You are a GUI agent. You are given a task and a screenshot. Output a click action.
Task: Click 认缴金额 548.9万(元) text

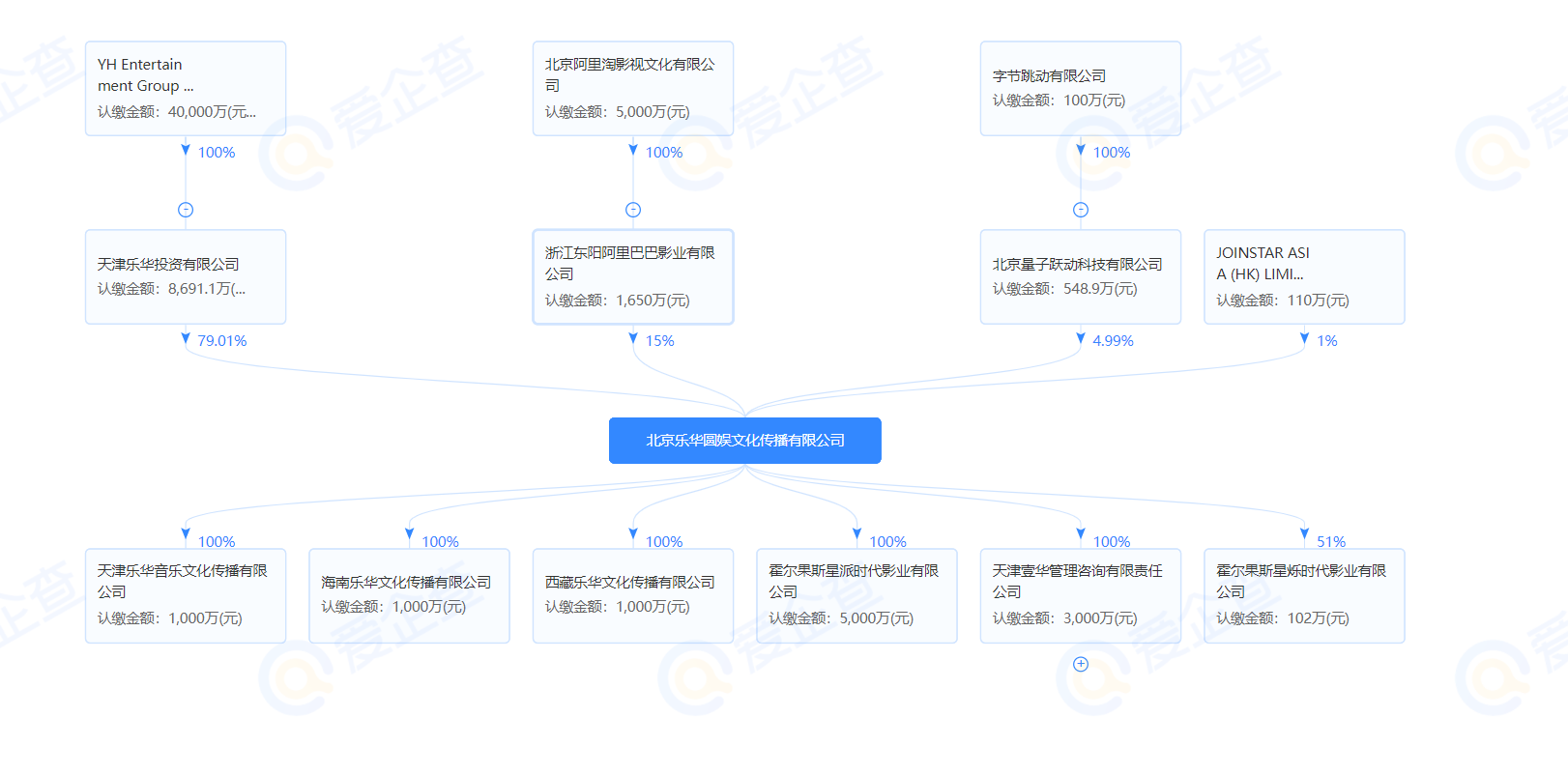(1064, 289)
